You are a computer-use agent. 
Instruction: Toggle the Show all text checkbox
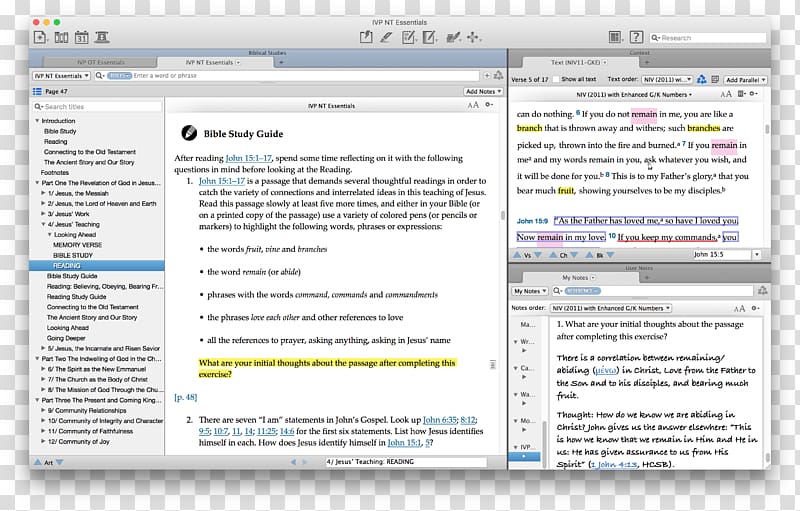pyautogui.click(x=556, y=79)
